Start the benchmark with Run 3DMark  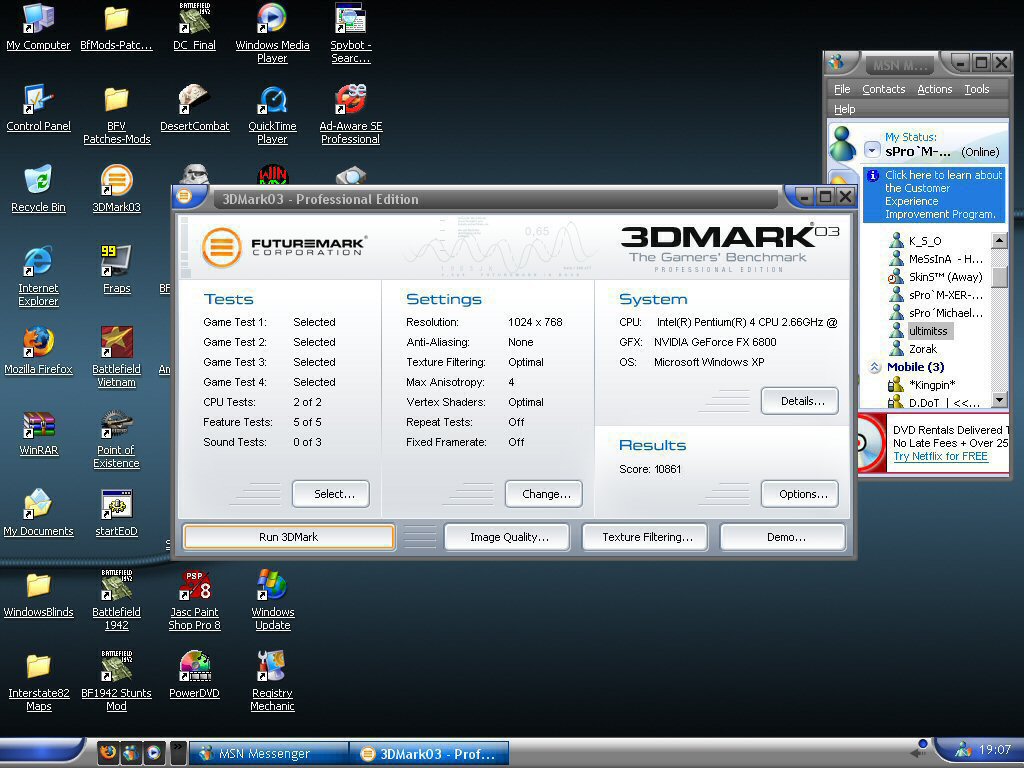click(289, 537)
